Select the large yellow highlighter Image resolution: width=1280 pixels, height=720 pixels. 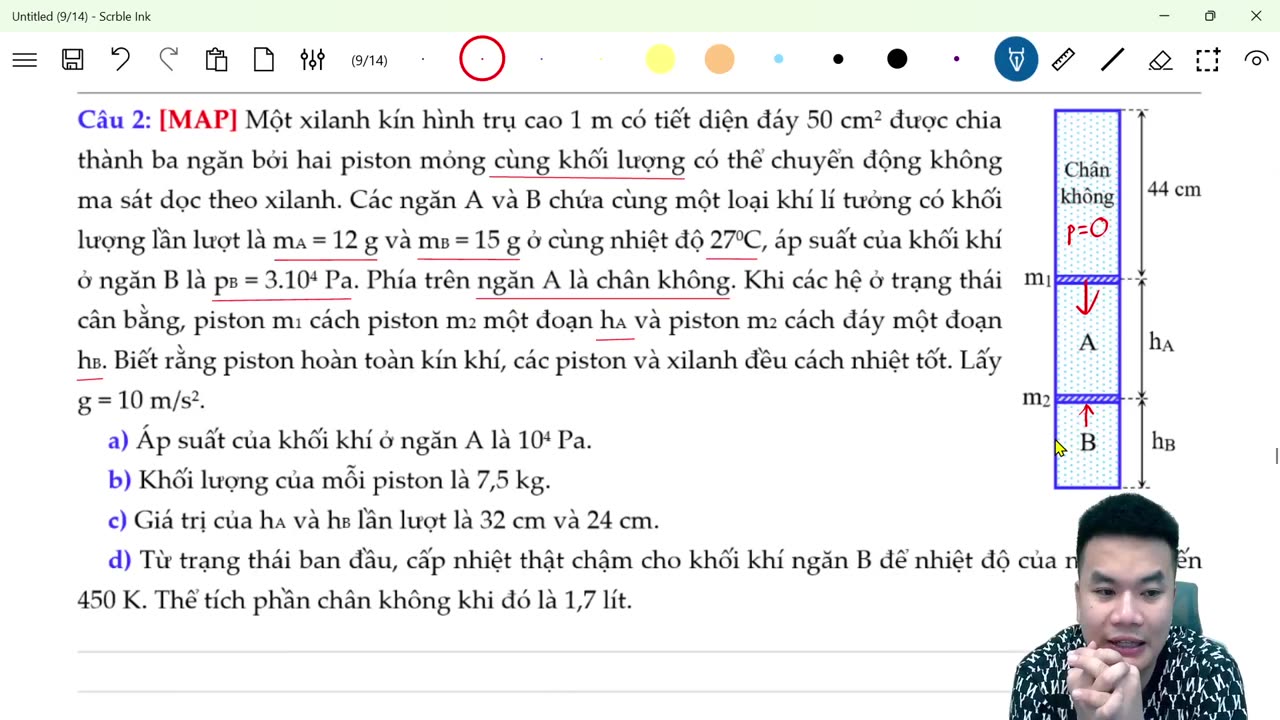click(x=660, y=60)
